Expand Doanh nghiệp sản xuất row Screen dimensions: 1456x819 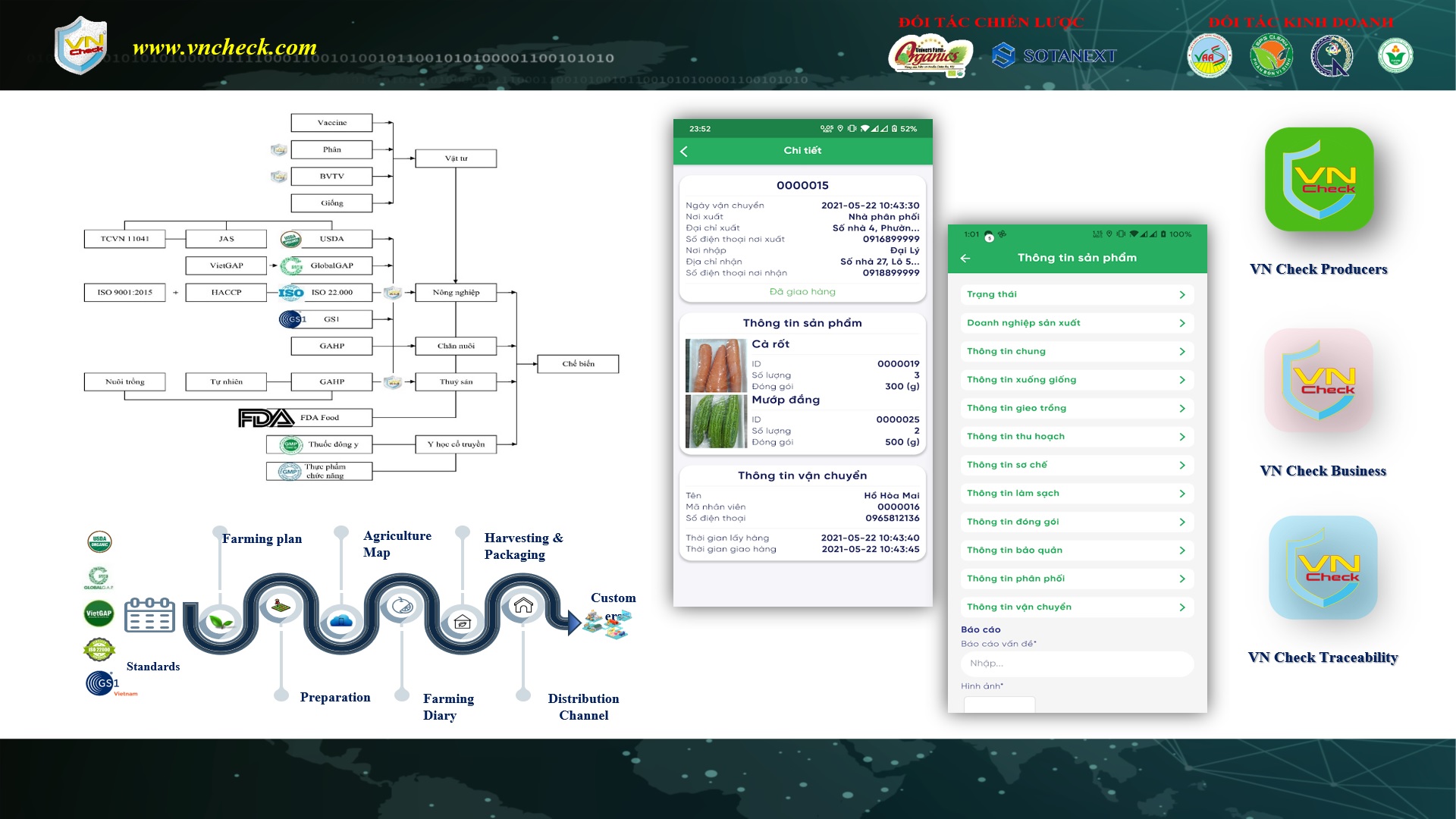[x=1077, y=323]
